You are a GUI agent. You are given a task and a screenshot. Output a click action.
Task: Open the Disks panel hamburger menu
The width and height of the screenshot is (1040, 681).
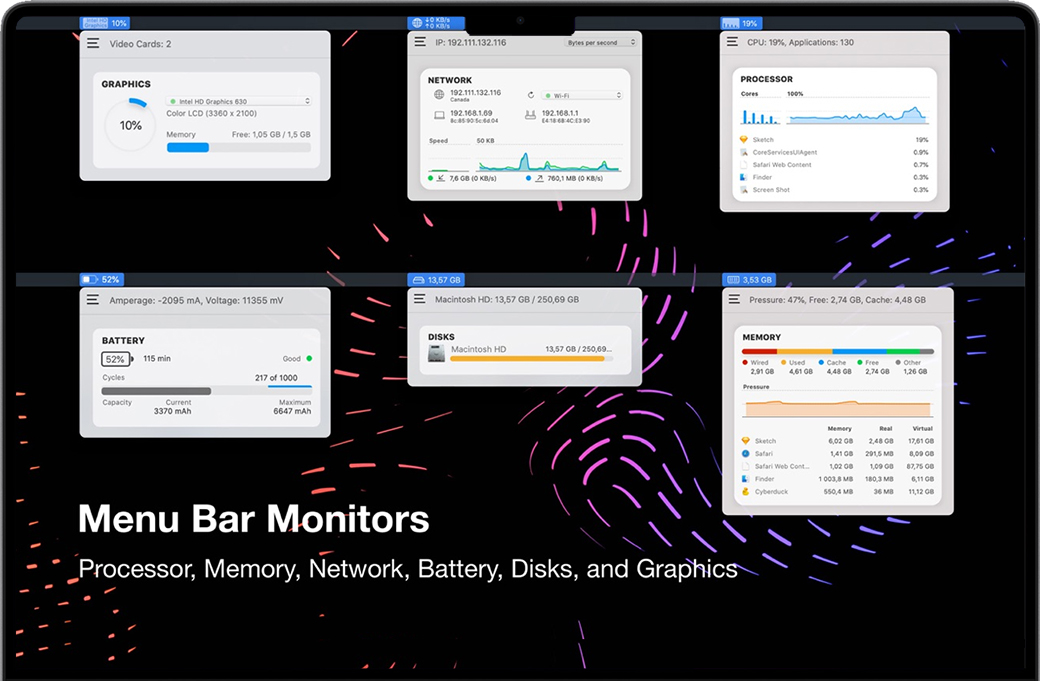click(420, 299)
